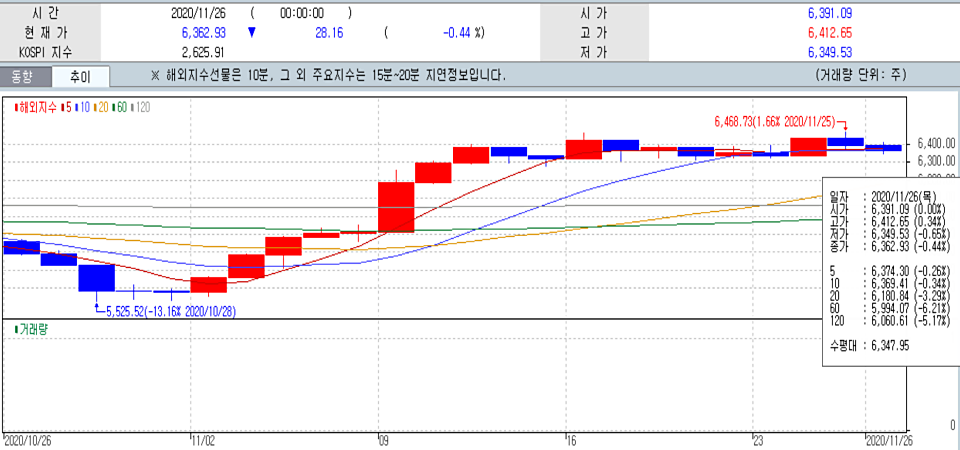Select the 추이 tab
The image size is (960, 450).
point(80,77)
